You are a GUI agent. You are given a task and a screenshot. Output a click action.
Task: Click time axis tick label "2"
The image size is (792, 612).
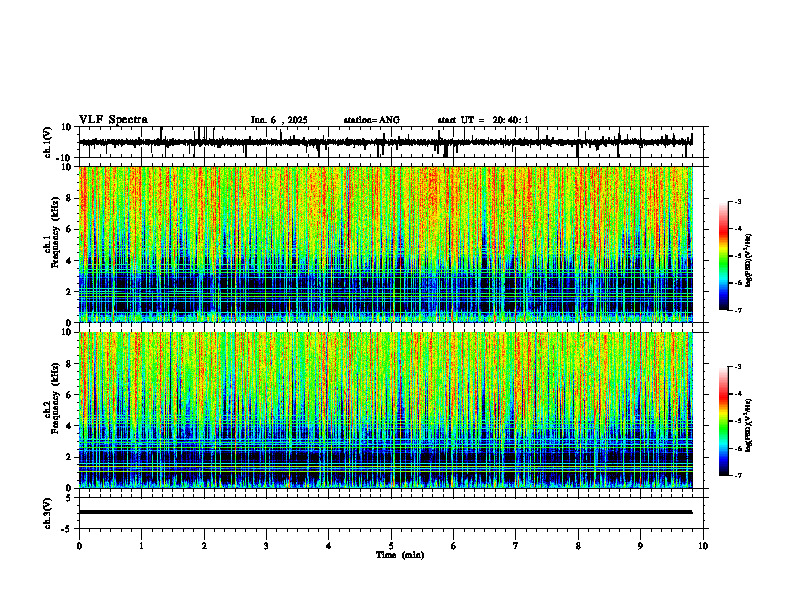click(x=204, y=546)
